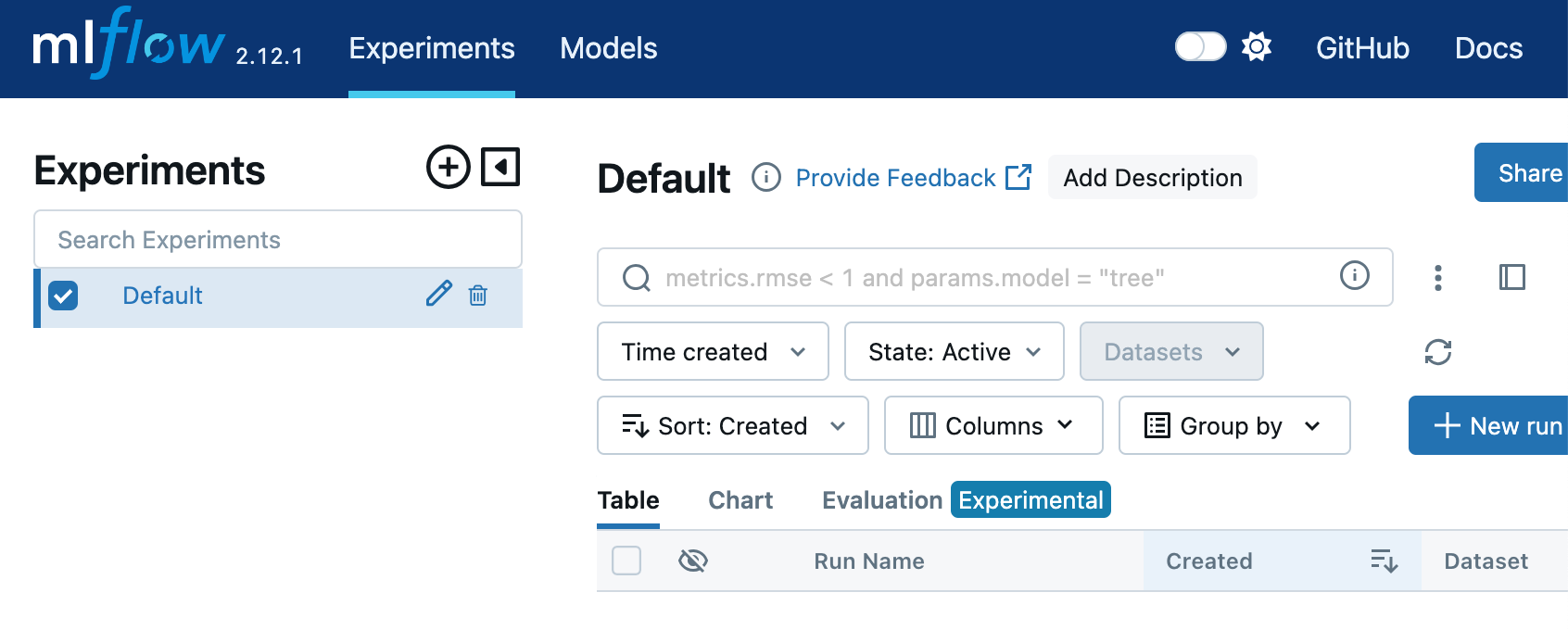The image size is (1568, 630).
Task: Expand the State: Active dropdown
Action: click(954, 352)
